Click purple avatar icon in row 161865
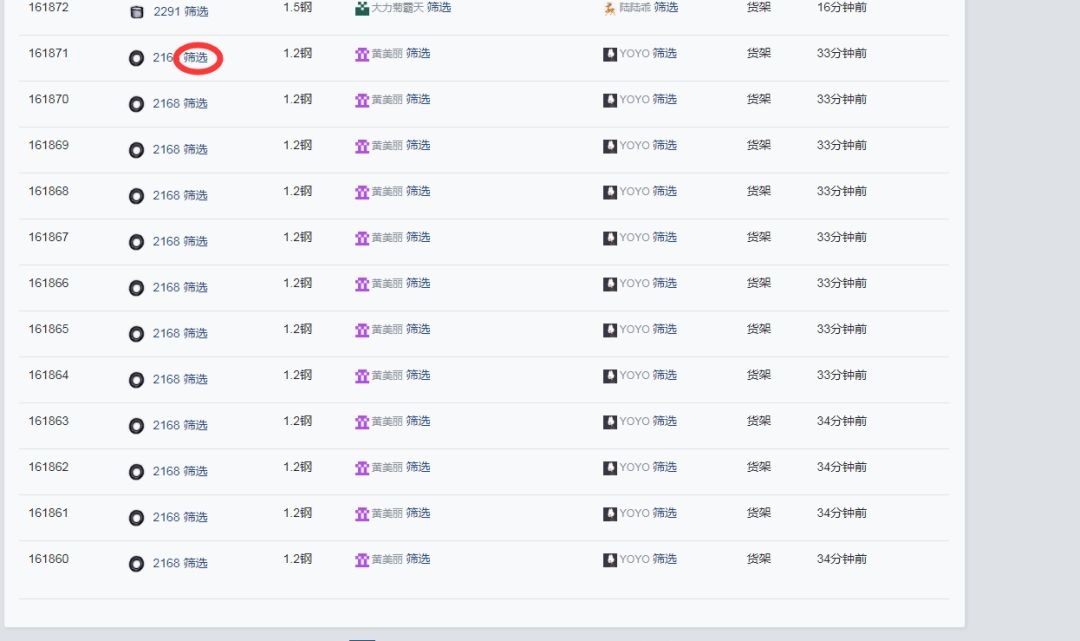 362,330
